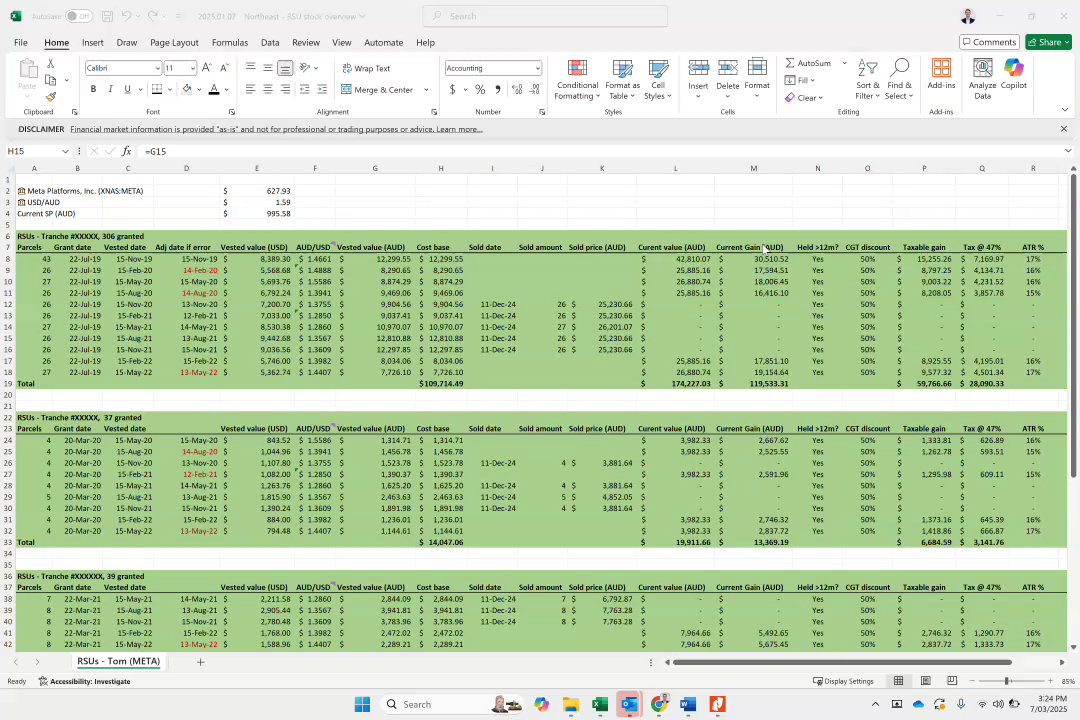Screen dimensions: 1080x720
Task: Switch to Page Break Preview in status bar
Action: click(x=952, y=681)
